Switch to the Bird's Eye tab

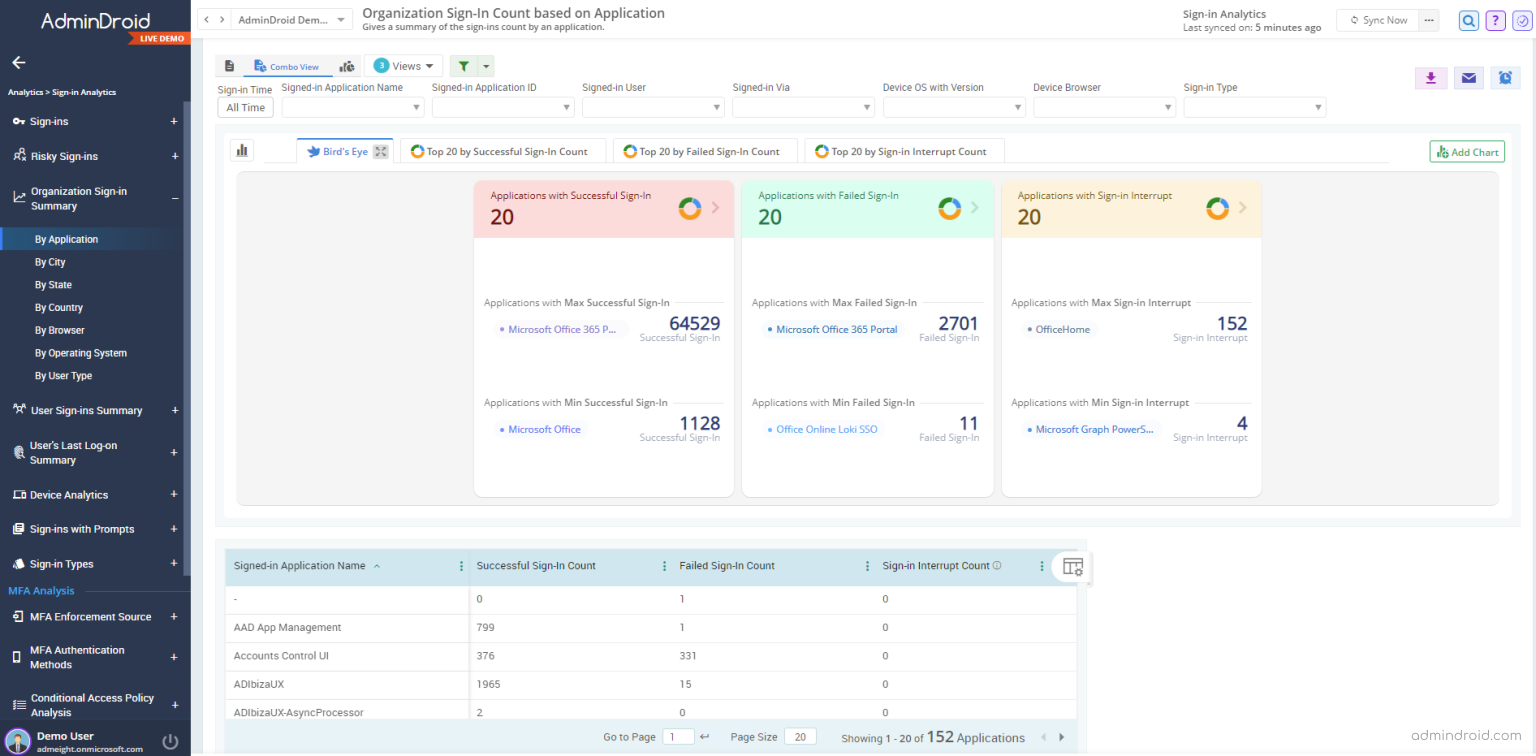pyautogui.click(x=344, y=150)
